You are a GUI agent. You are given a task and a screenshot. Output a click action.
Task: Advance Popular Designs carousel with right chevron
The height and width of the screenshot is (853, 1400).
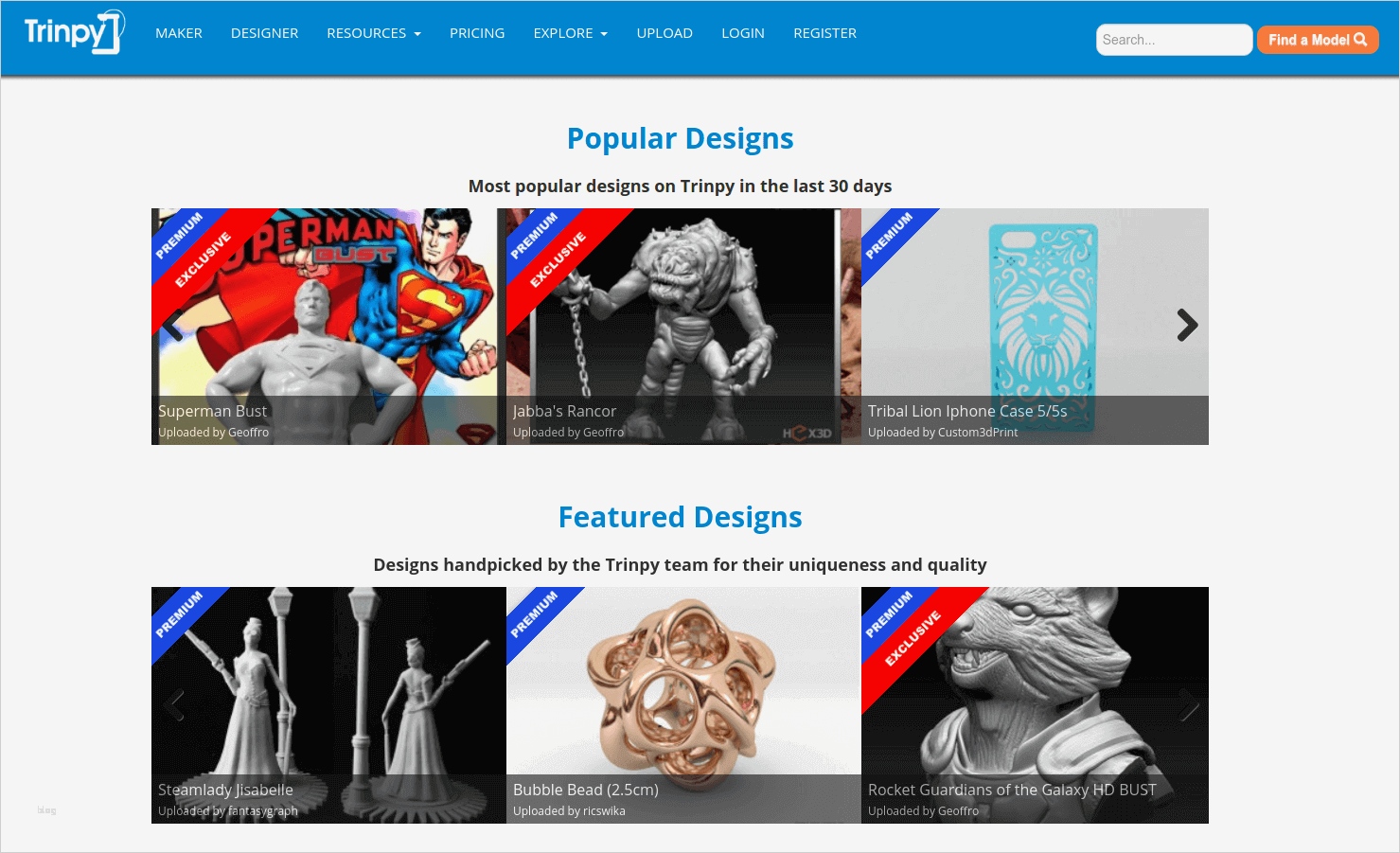point(1187,326)
